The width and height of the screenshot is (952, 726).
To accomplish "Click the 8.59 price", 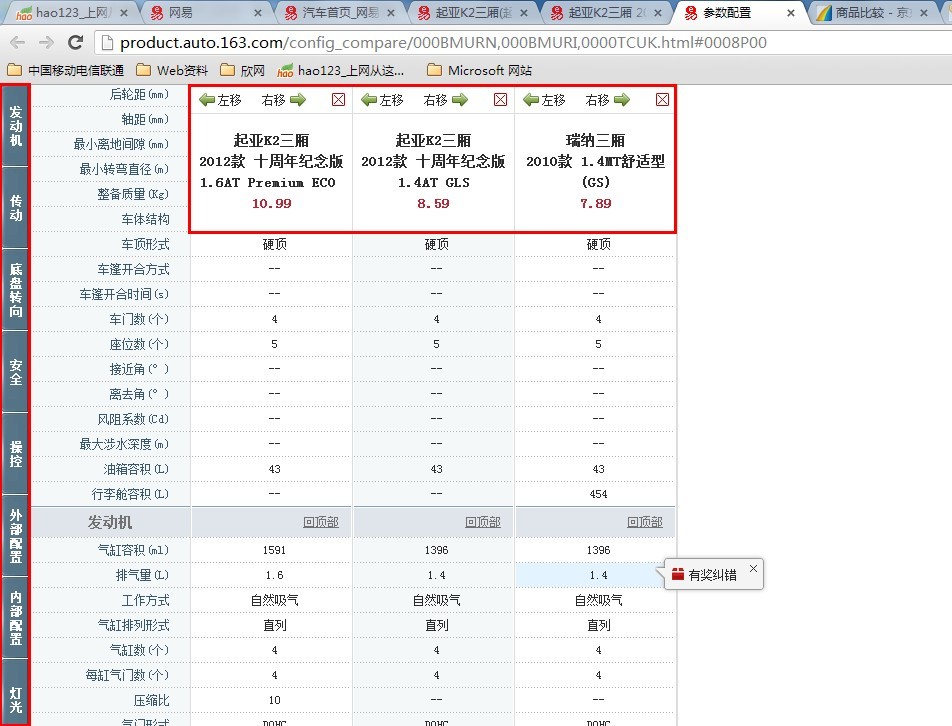I will coord(434,203).
